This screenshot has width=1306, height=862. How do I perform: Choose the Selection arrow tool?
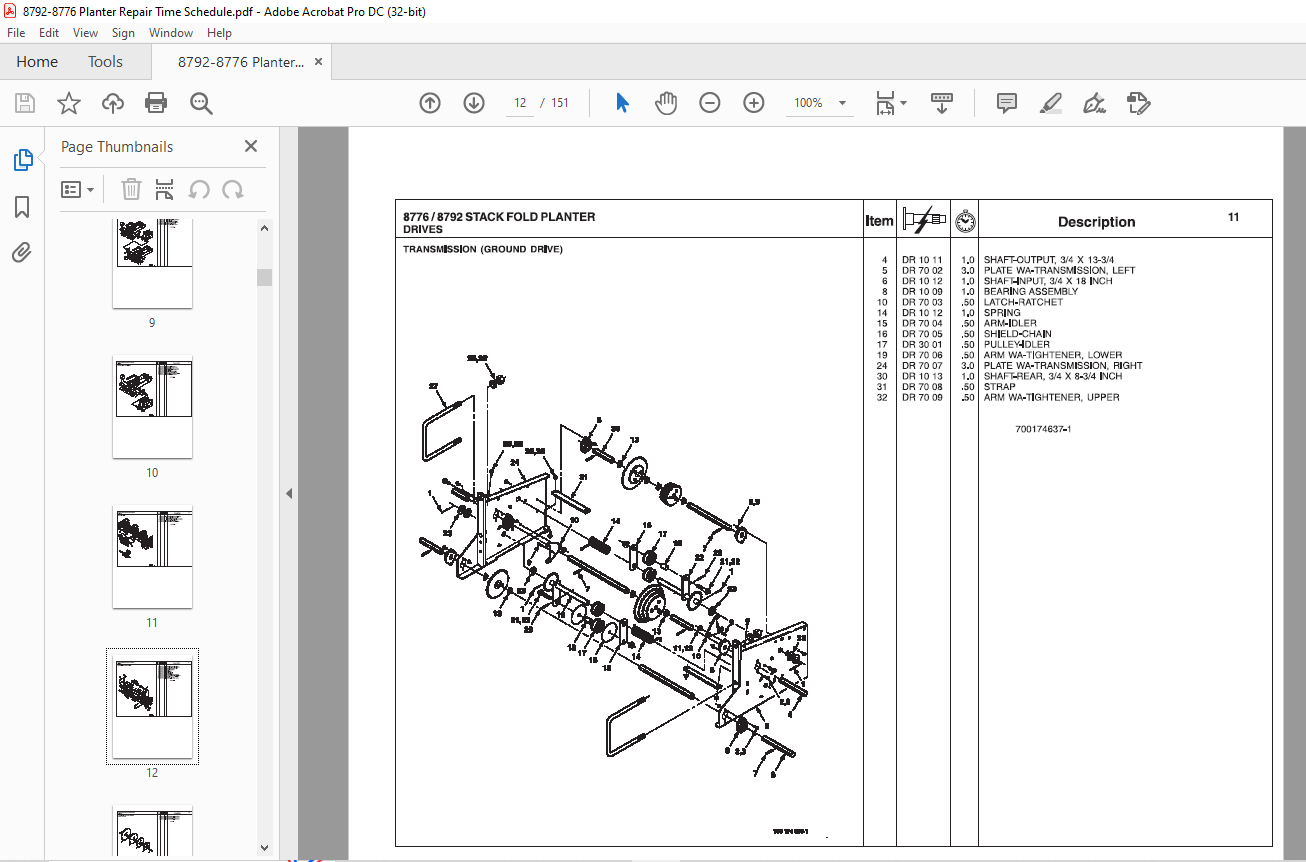pos(622,103)
